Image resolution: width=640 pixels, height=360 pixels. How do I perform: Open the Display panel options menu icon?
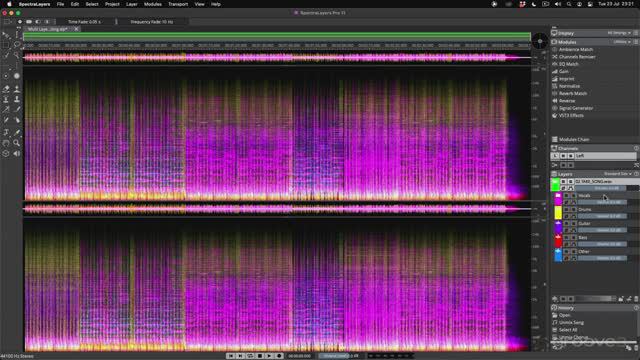636,33
